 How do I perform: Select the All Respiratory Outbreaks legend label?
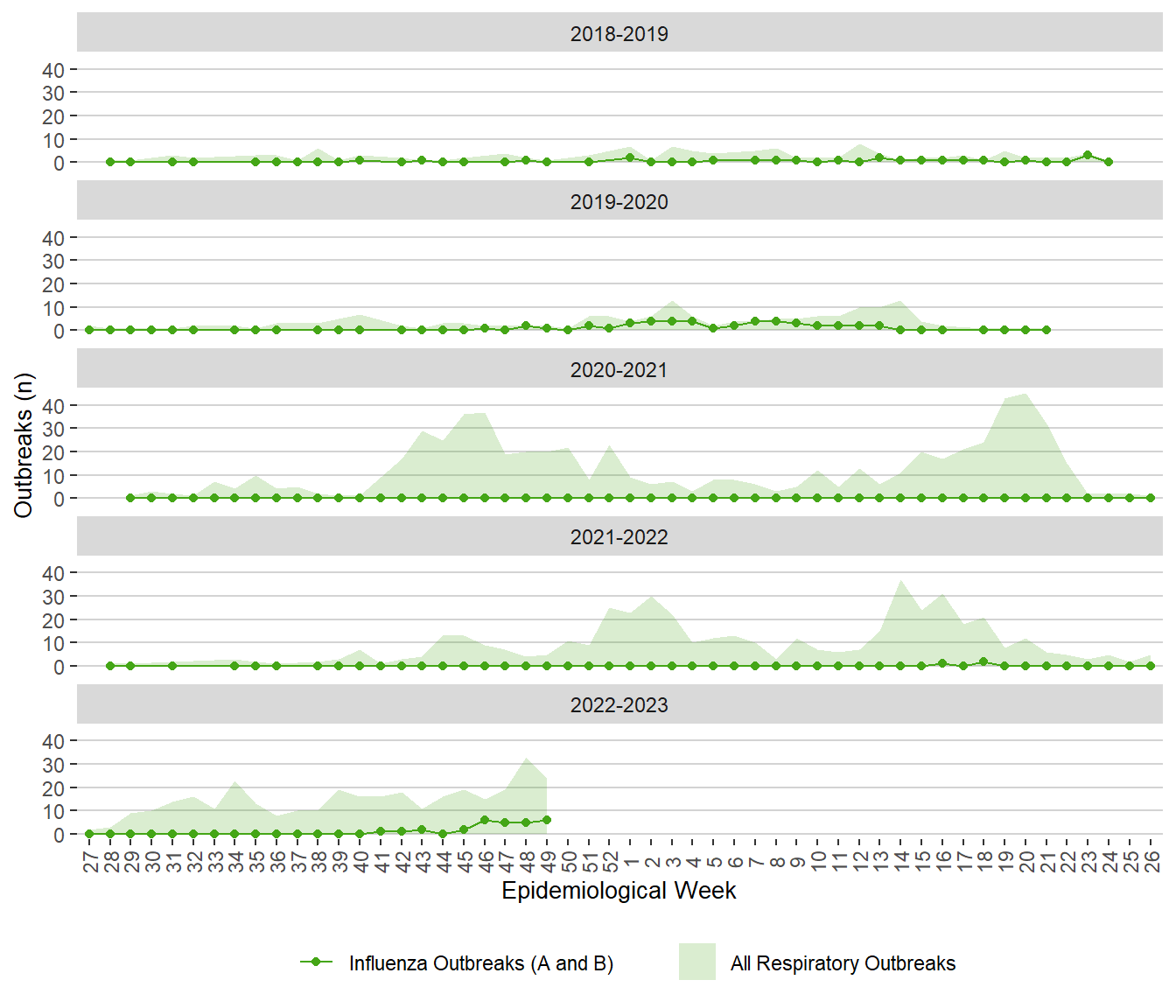point(843,963)
